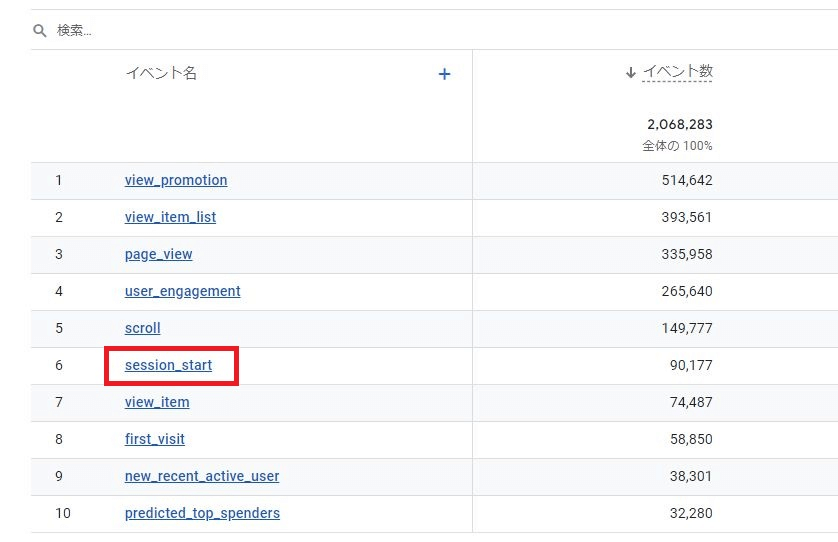Image resolution: width=838 pixels, height=542 pixels.
Task: Open the scroll event link
Action: coord(142,328)
